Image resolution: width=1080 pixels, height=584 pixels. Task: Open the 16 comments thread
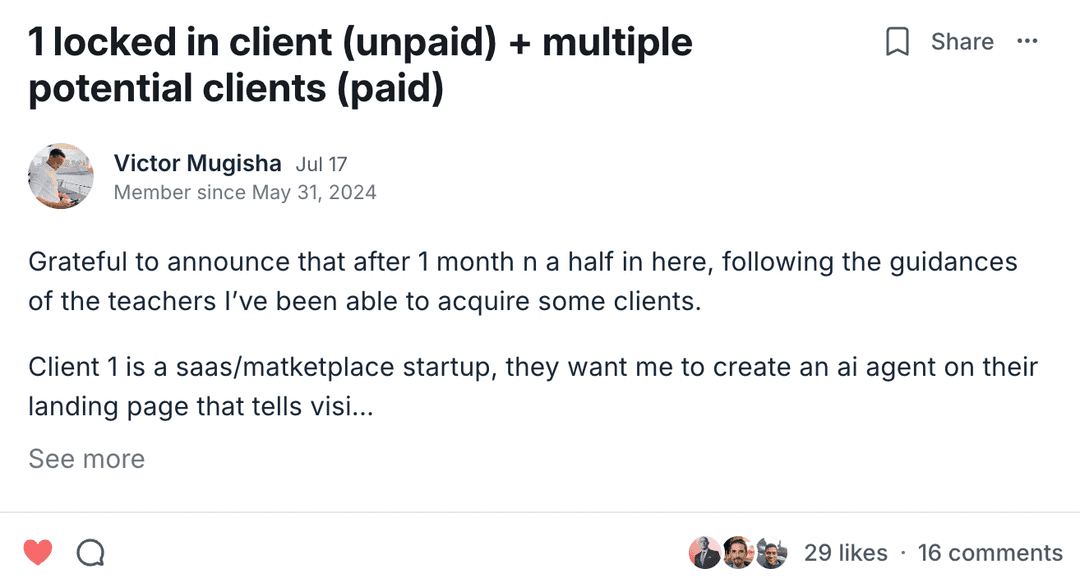pyautogui.click(x=990, y=553)
